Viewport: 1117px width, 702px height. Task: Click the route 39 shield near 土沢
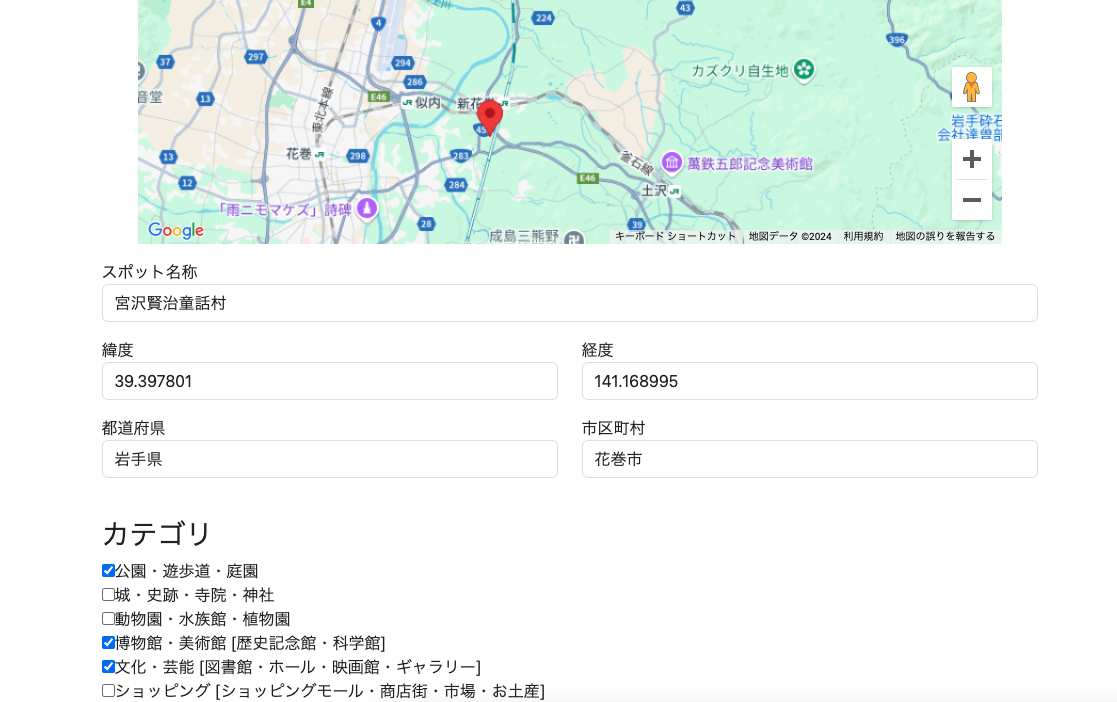pos(636,224)
